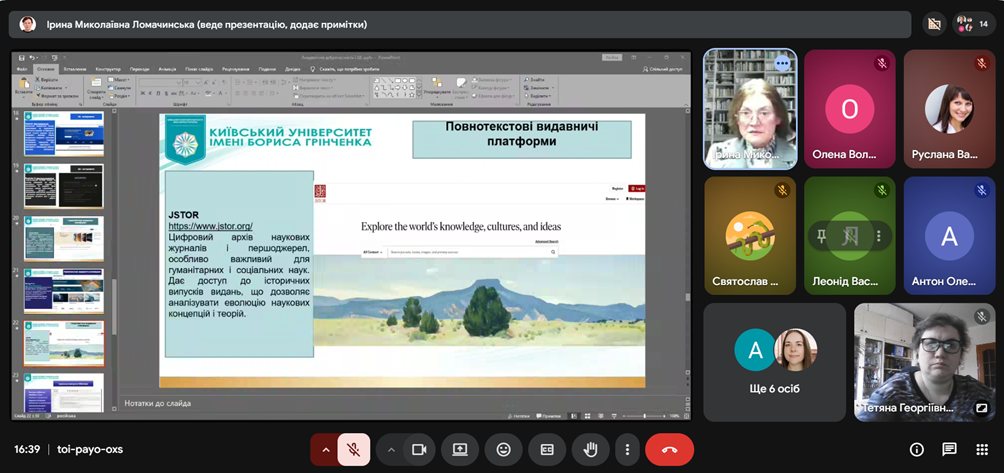The image size is (1004, 473).
Task: Click the crossed-out layout icon at top right
Action: tap(934, 24)
